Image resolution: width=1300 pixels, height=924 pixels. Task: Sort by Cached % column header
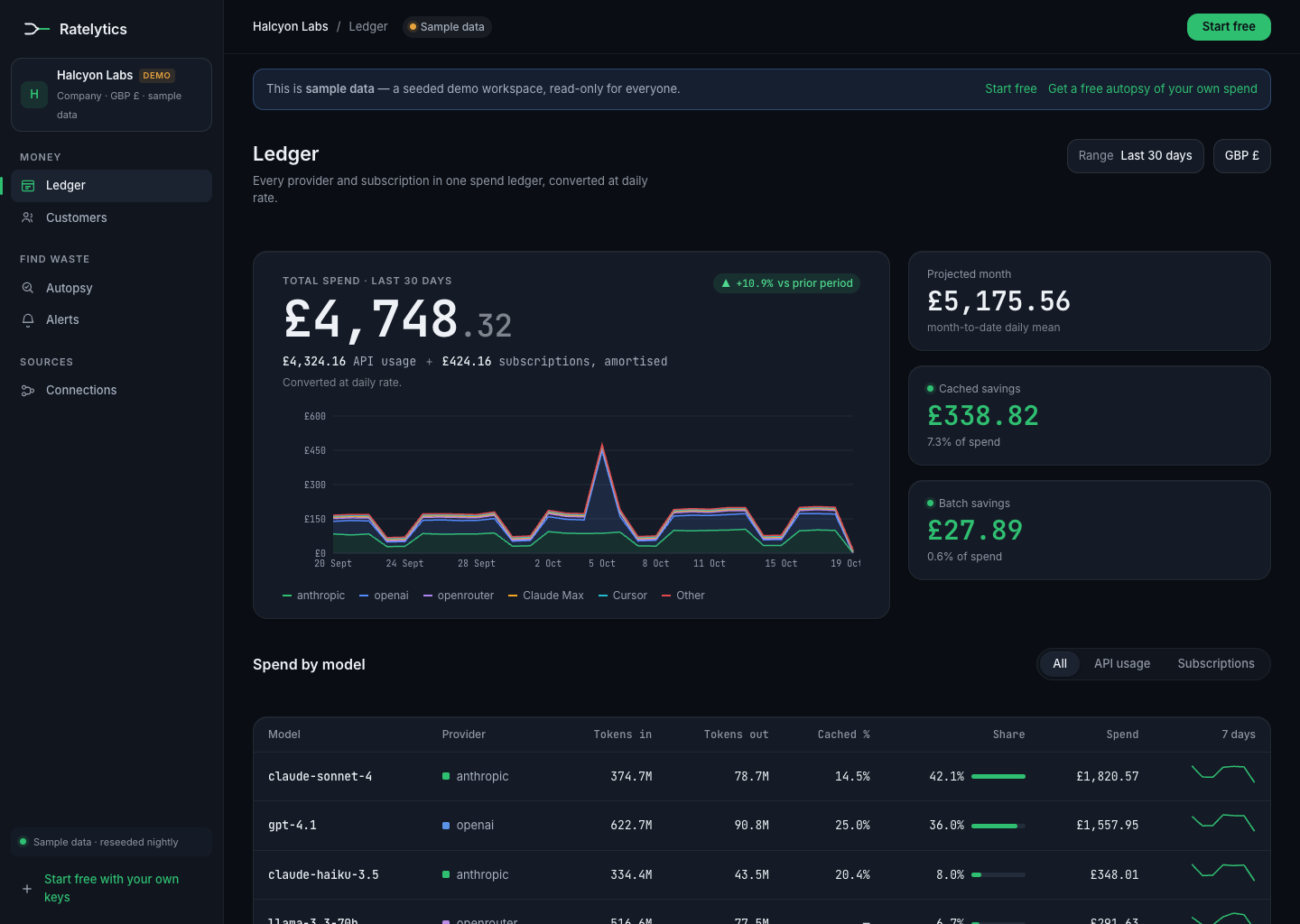844,735
